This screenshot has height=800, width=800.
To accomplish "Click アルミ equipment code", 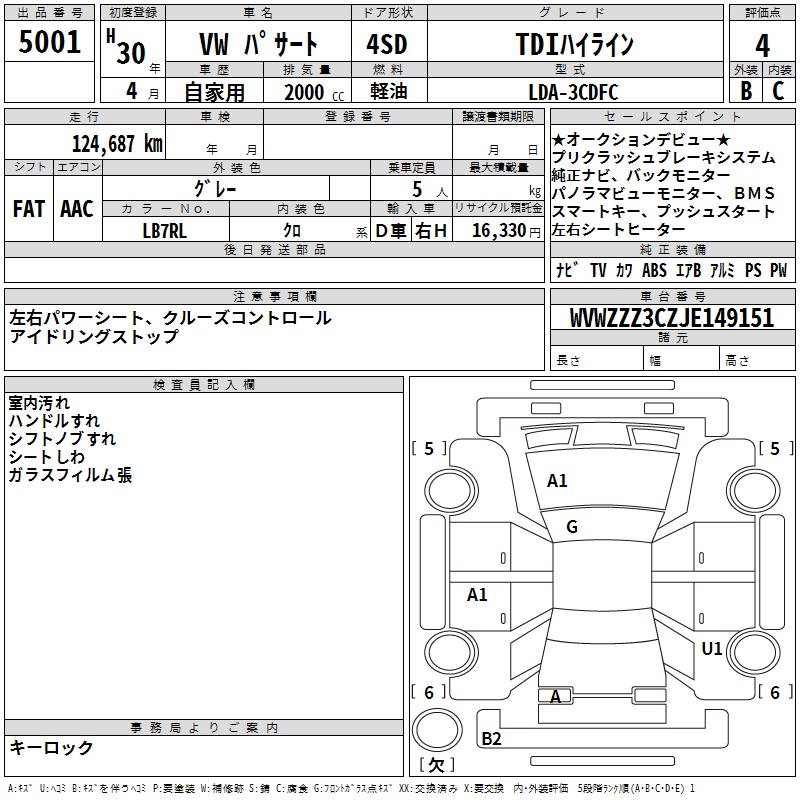I will pyautogui.click(x=722, y=269).
